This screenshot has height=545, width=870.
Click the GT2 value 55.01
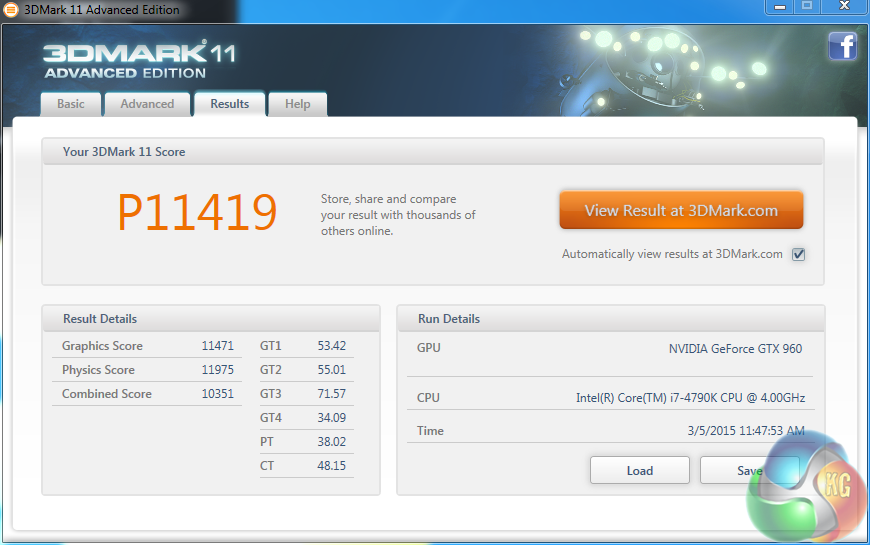point(332,370)
